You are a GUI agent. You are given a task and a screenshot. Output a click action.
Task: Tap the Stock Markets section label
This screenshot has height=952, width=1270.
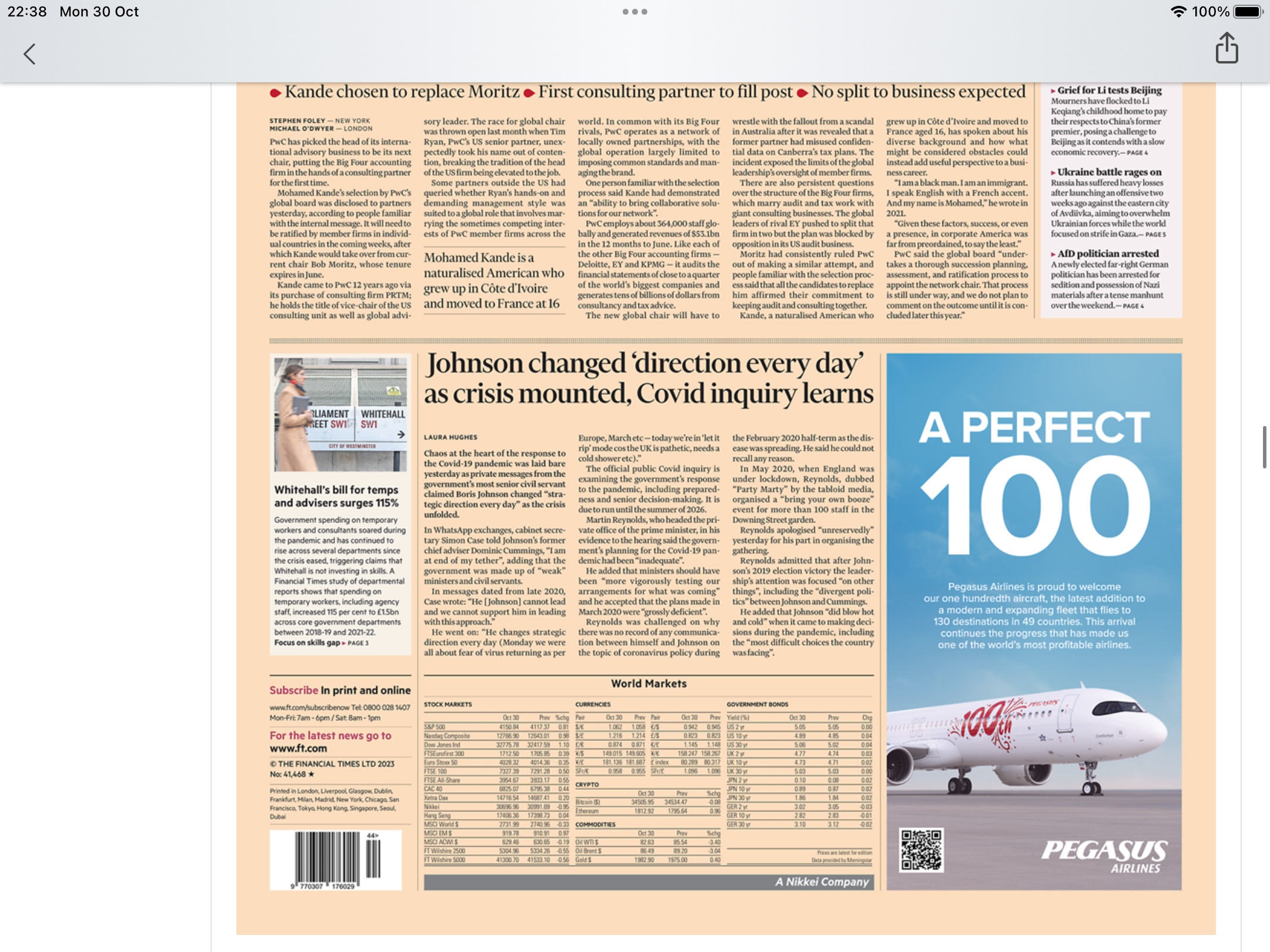coord(447,704)
